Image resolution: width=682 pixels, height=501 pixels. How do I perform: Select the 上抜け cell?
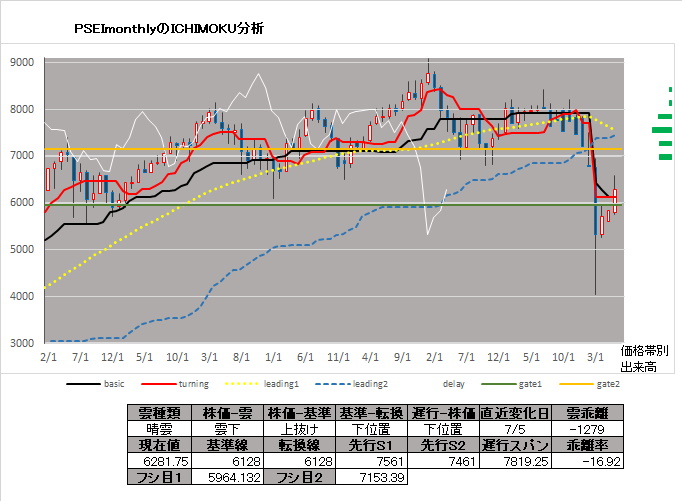click(300, 429)
